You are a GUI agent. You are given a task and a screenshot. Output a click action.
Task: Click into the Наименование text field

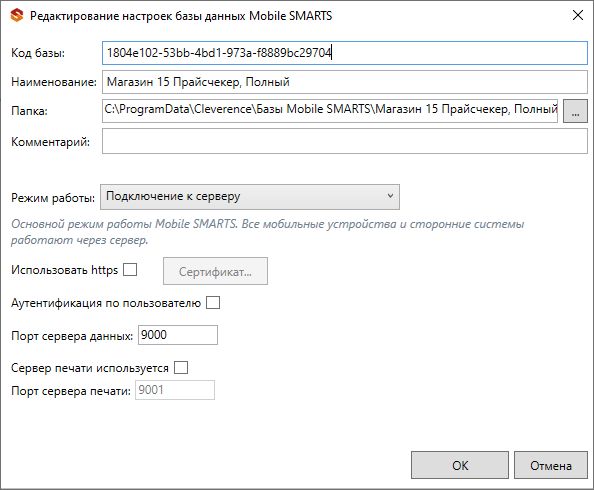click(345, 82)
